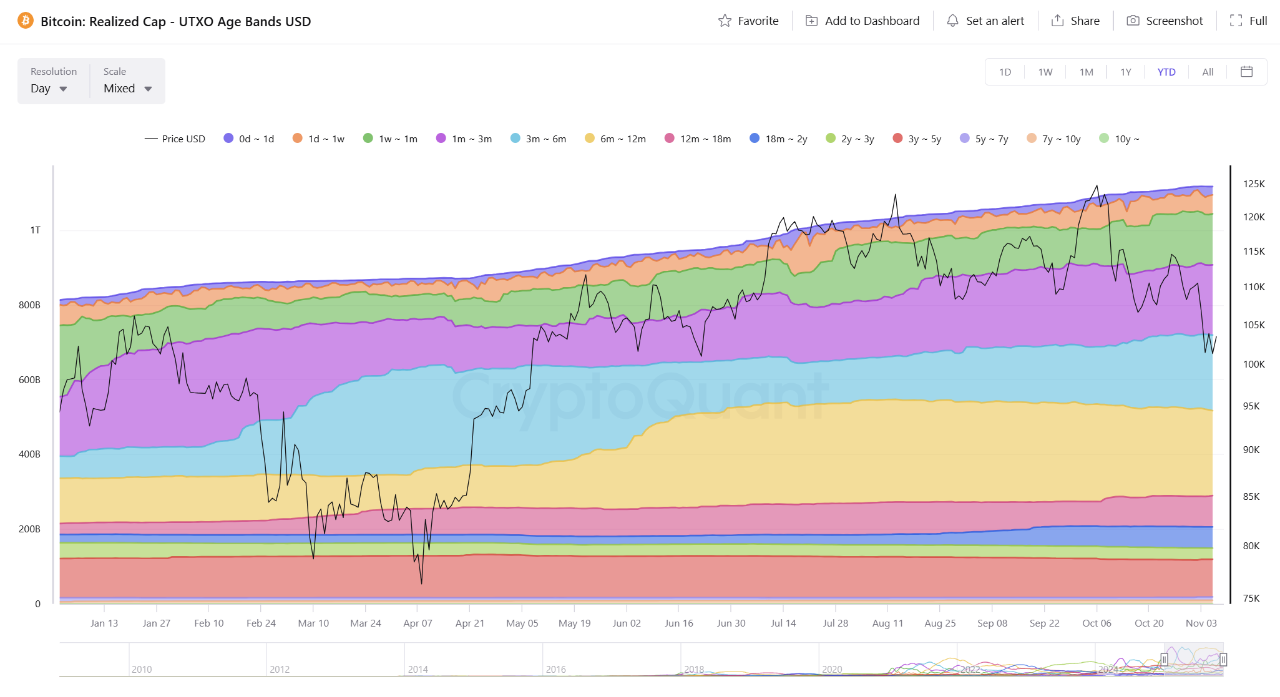Screen dimensions: 1280x697
Task: Open the Scale Mixed dropdown
Action: pos(128,88)
